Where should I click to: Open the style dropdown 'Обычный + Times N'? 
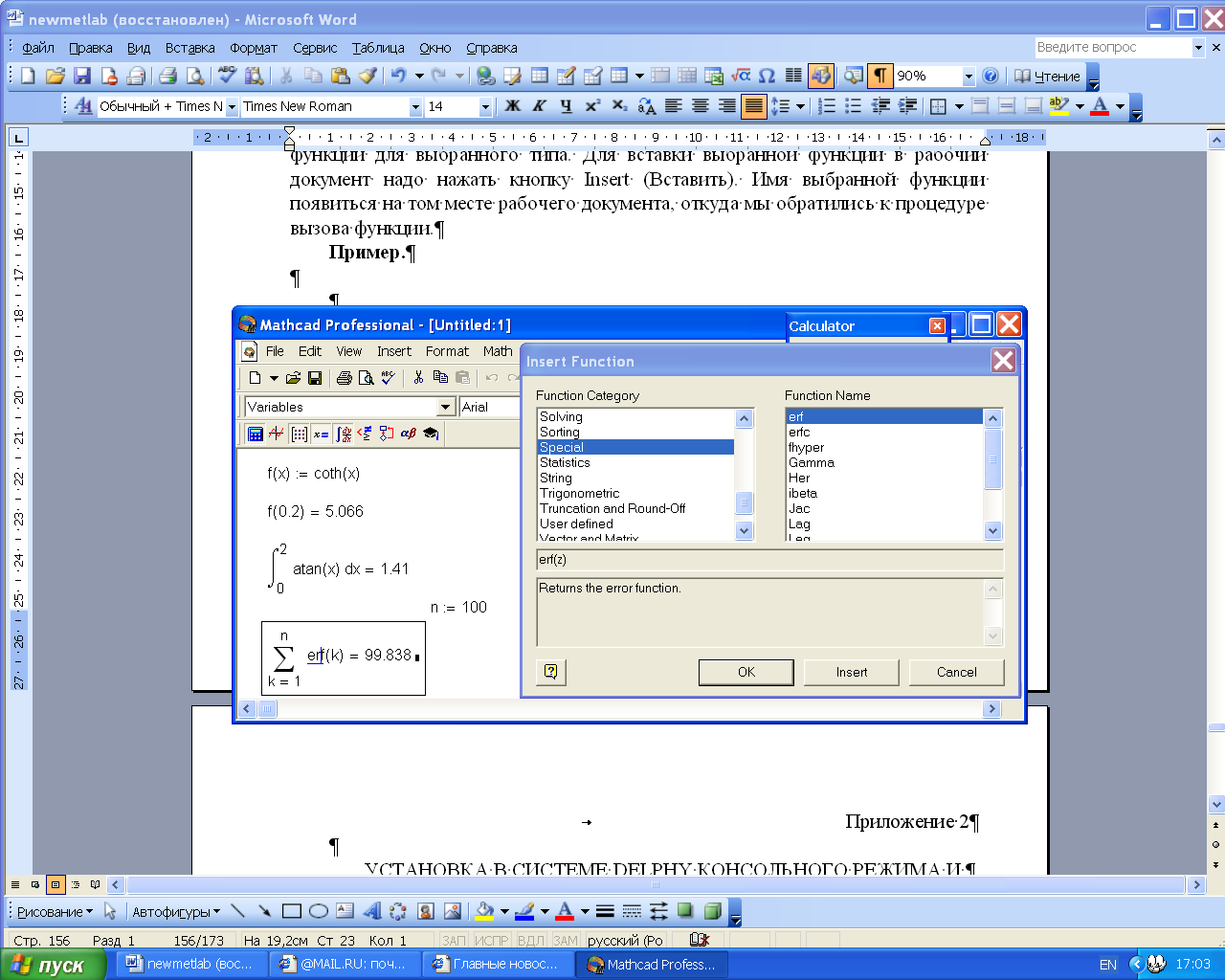(x=232, y=107)
